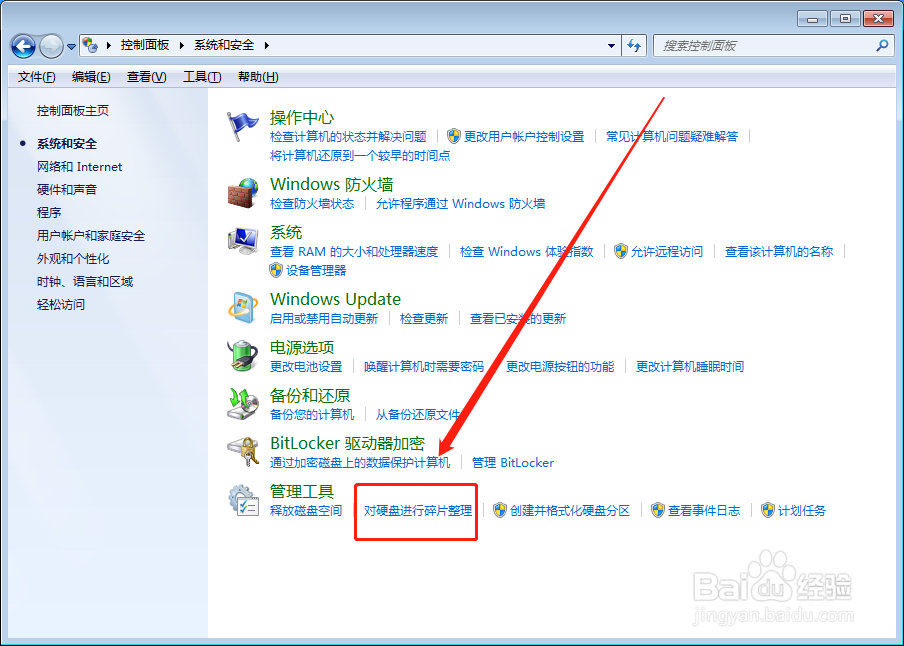Screen dimensions: 904x646
Task: Open 更改电池设置 link
Action: (306, 367)
